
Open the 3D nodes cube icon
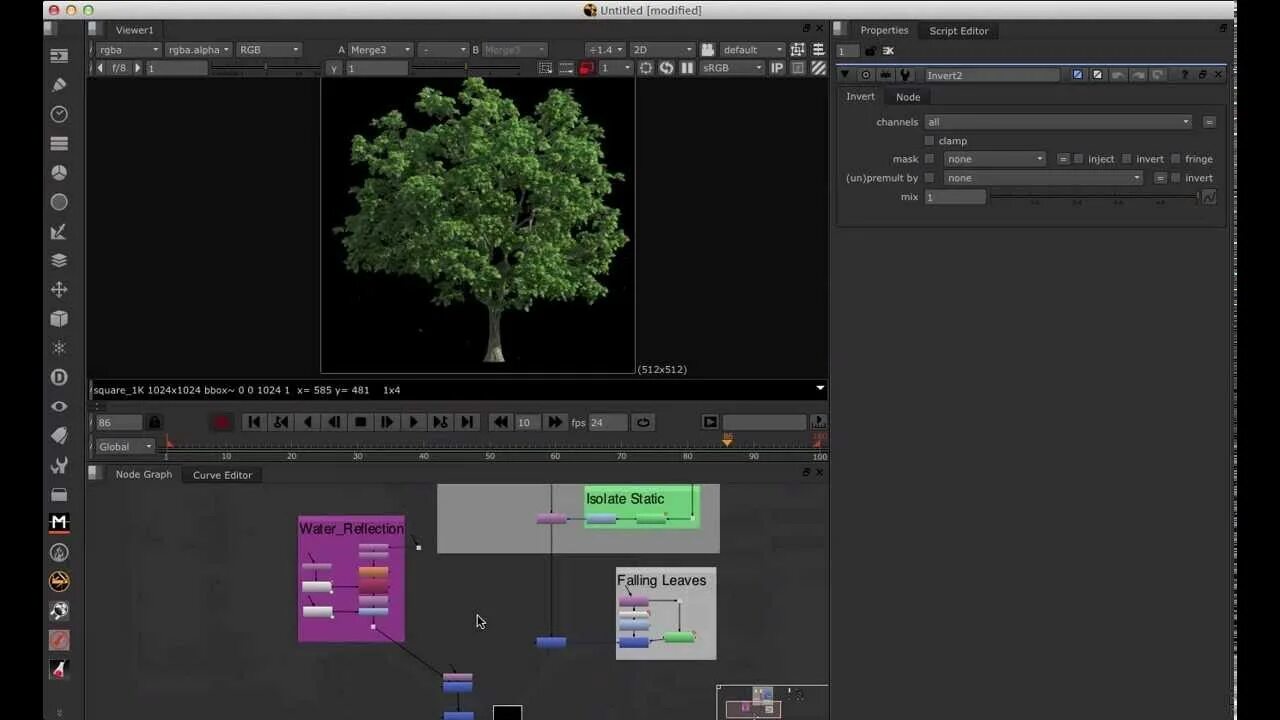tap(59, 319)
